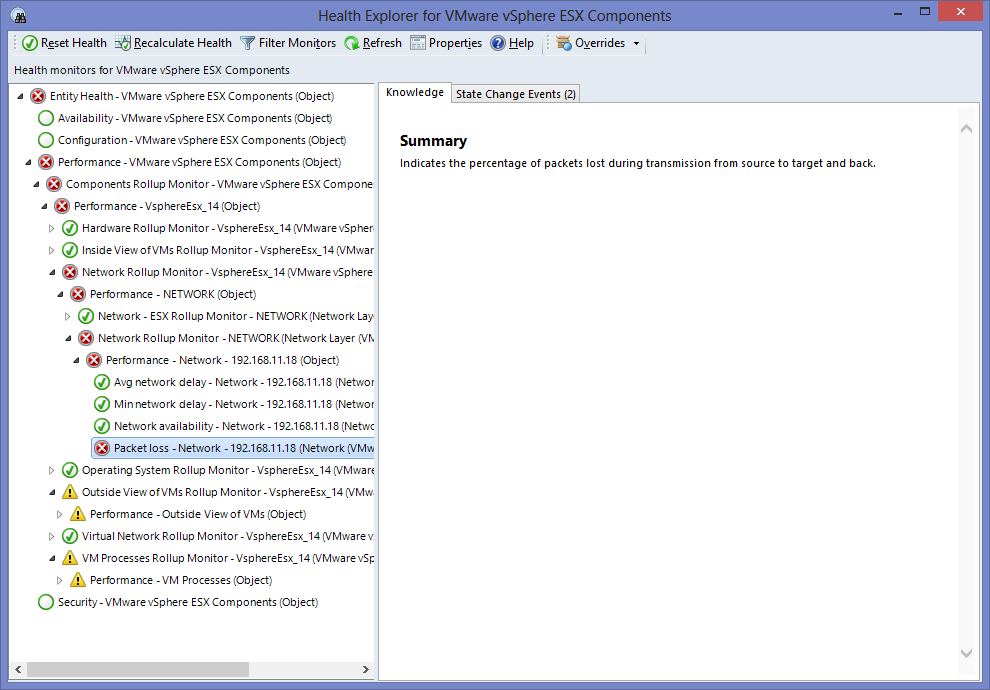Image resolution: width=990 pixels, height=690 pixels.
Task: Click green icon for Virtual Network Rollup Monitor
Action: [69, 537]
